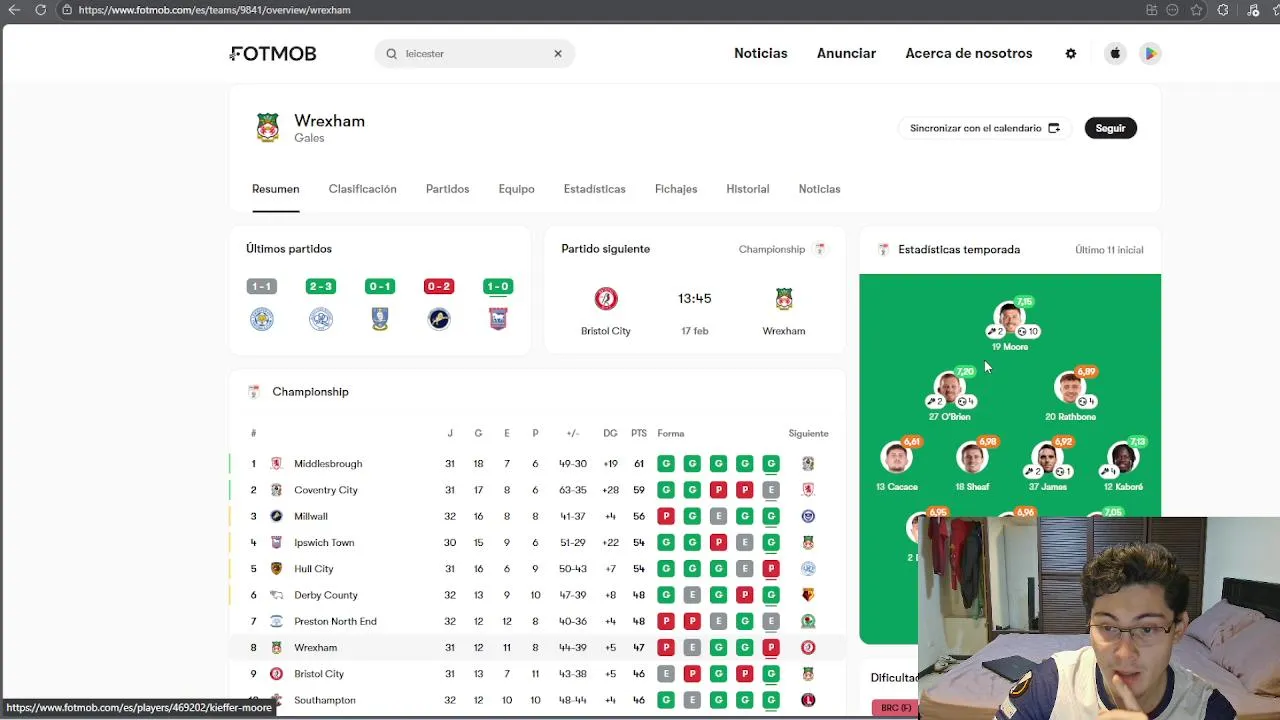
Task: Click the Hull City crest in table
Action: click(x=277, y=569)
